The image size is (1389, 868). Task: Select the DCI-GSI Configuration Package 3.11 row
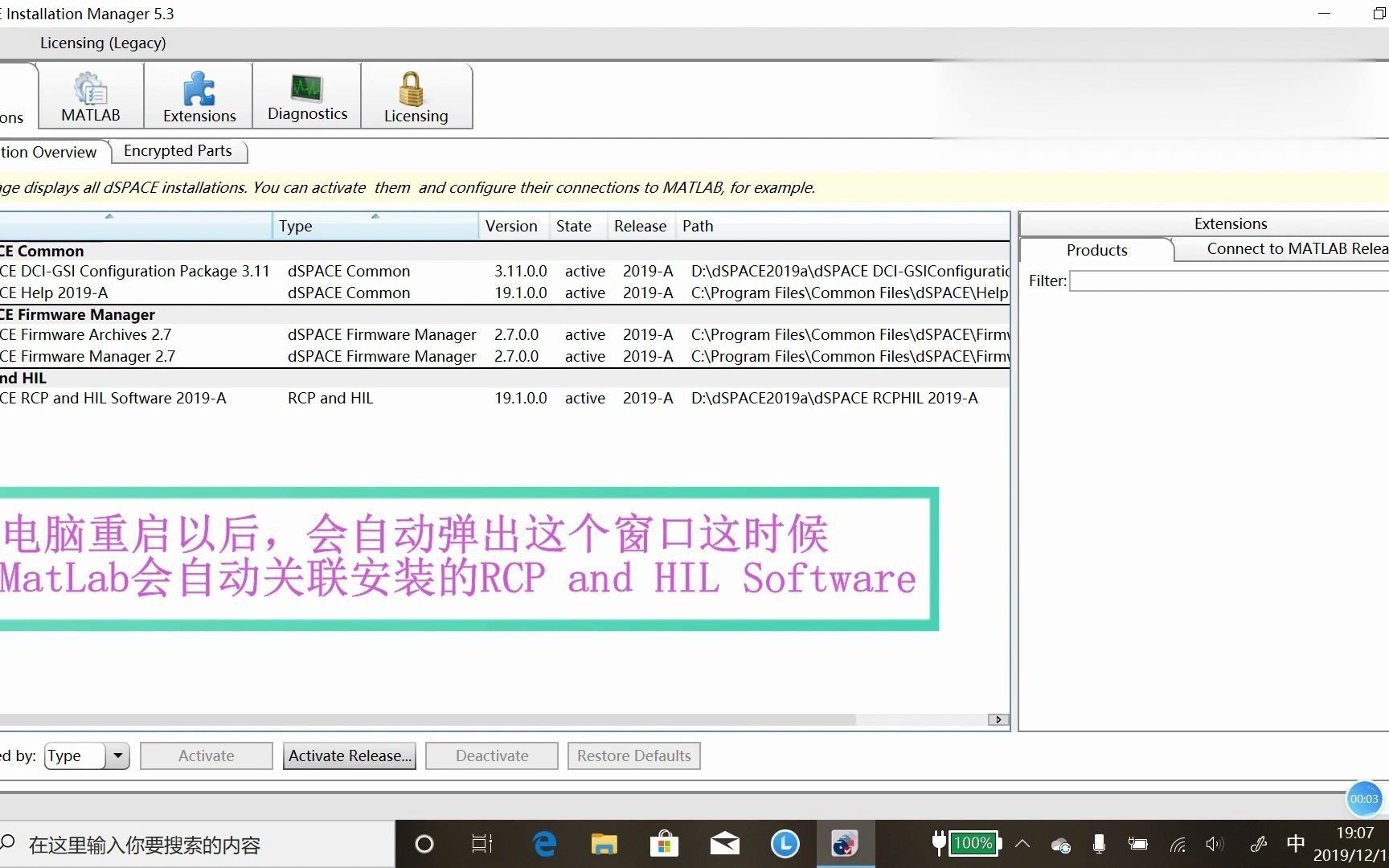tap(504, 271)
